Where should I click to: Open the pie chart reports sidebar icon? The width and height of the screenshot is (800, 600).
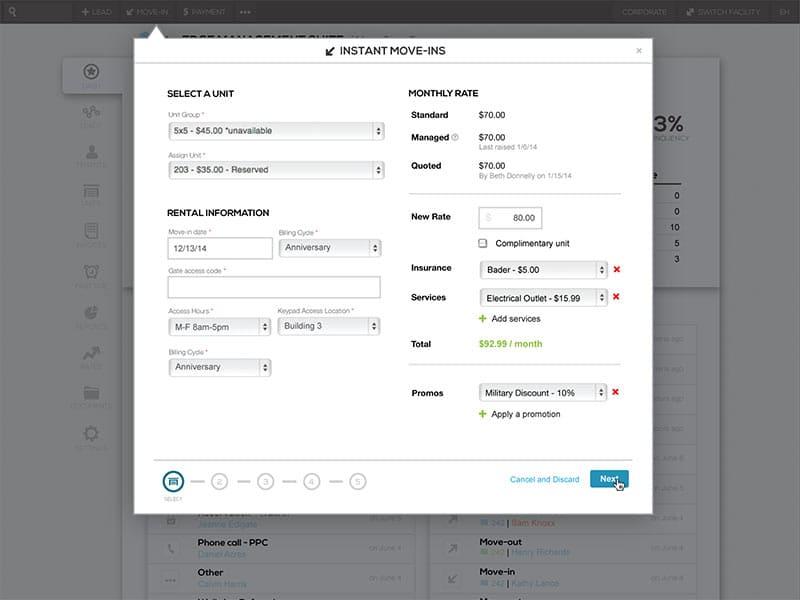(x=91, y=312)
